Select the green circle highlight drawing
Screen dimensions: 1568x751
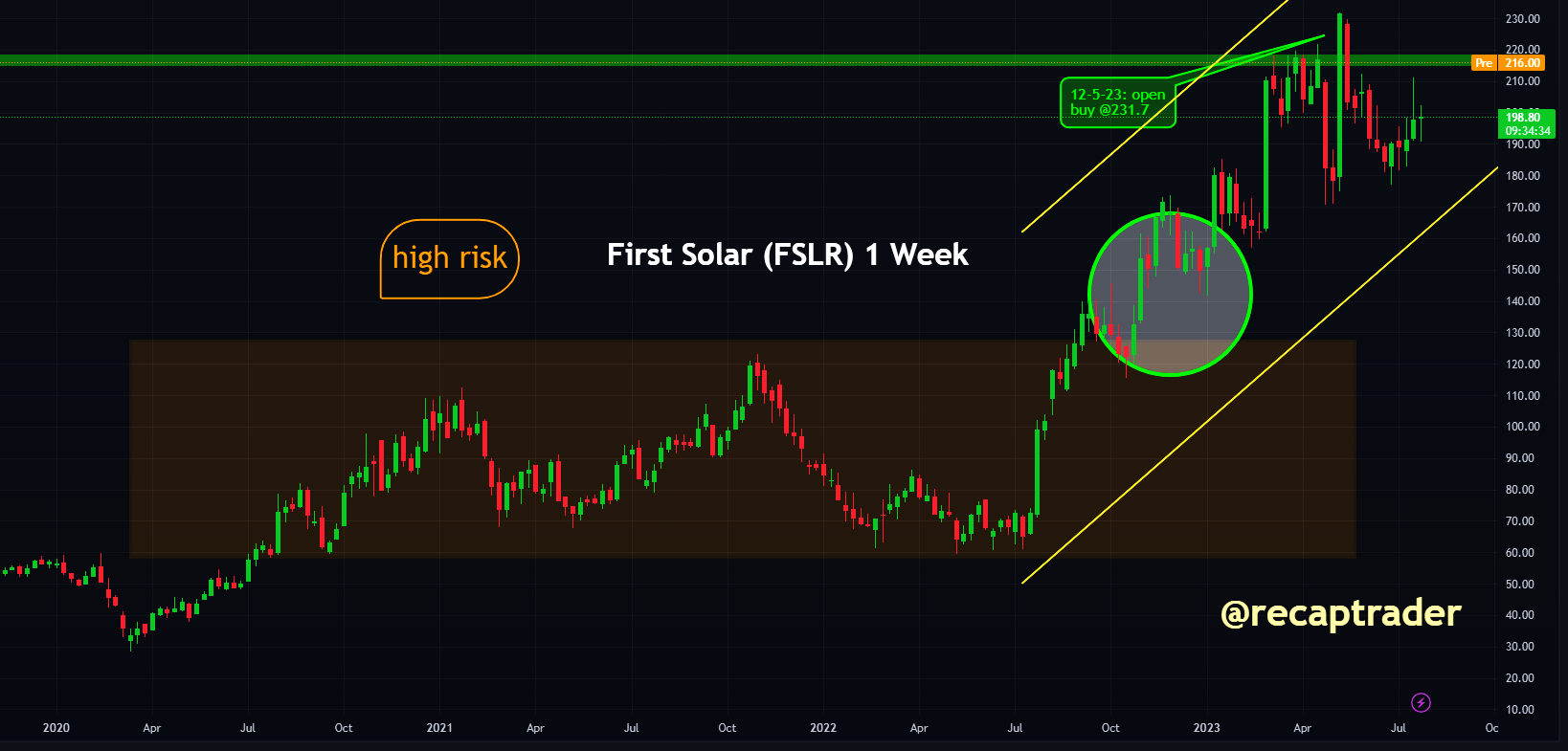point(1170,294)
